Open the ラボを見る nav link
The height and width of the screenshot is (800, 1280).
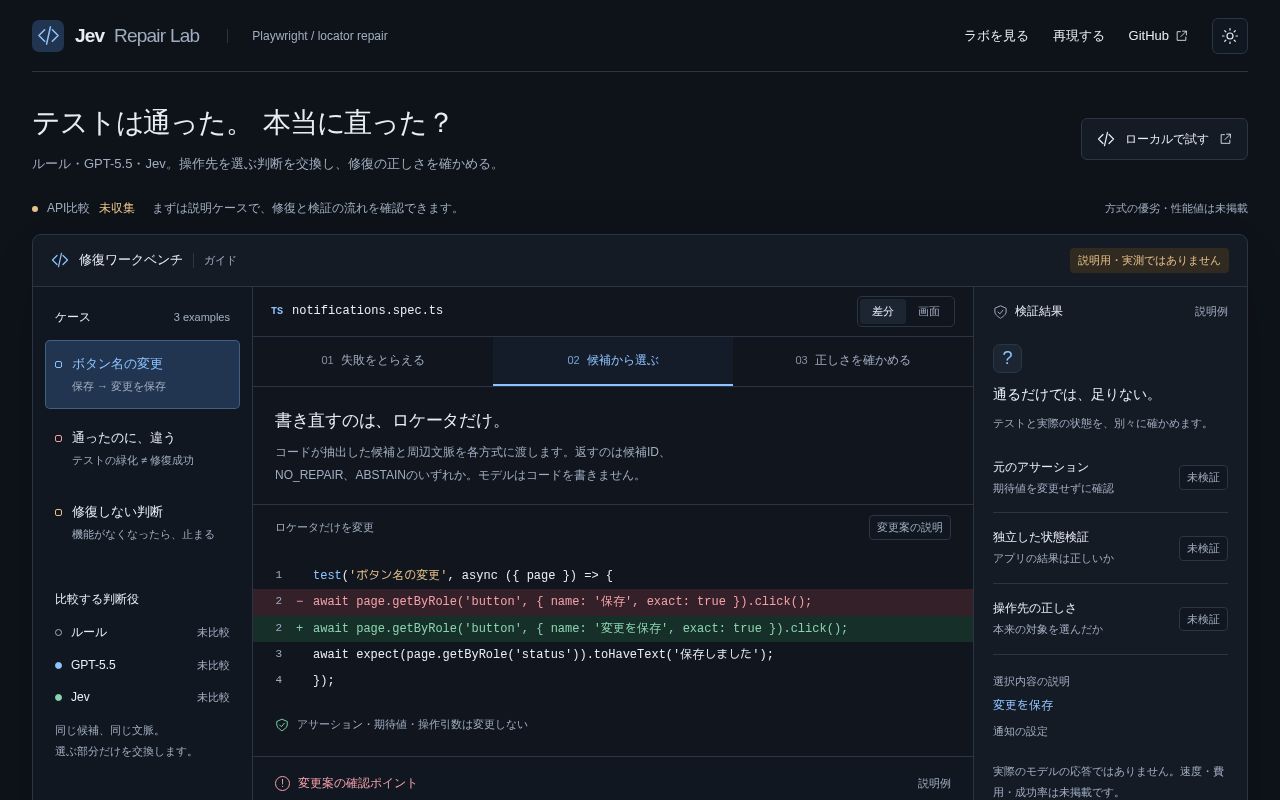point(996,36)
